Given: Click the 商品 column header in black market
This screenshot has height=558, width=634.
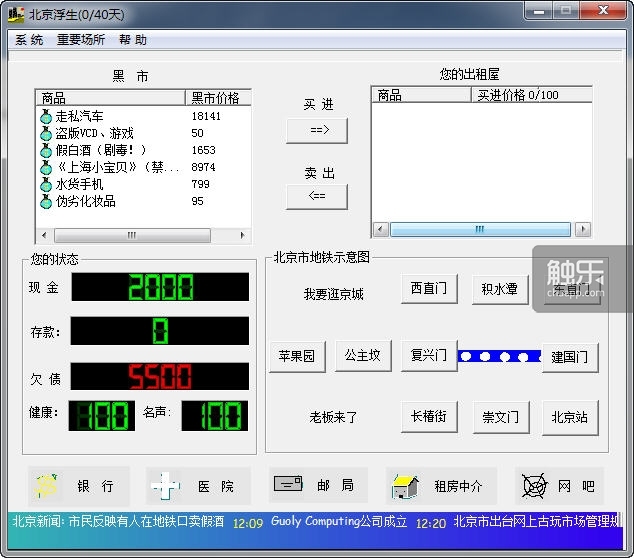Looking at the screenshot, I should click(111, 97).
